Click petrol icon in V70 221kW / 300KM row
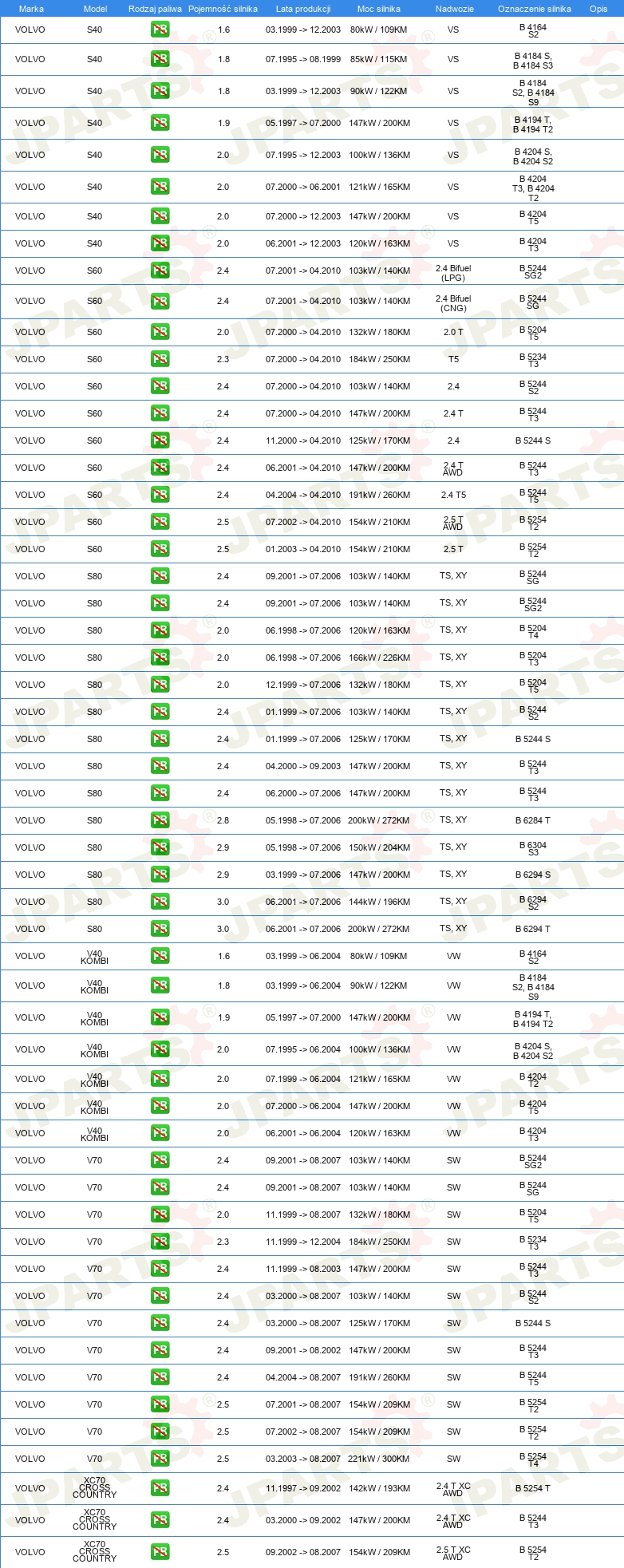The width and height of the screenshot is (624, 1568). (x=160, y=1459)
